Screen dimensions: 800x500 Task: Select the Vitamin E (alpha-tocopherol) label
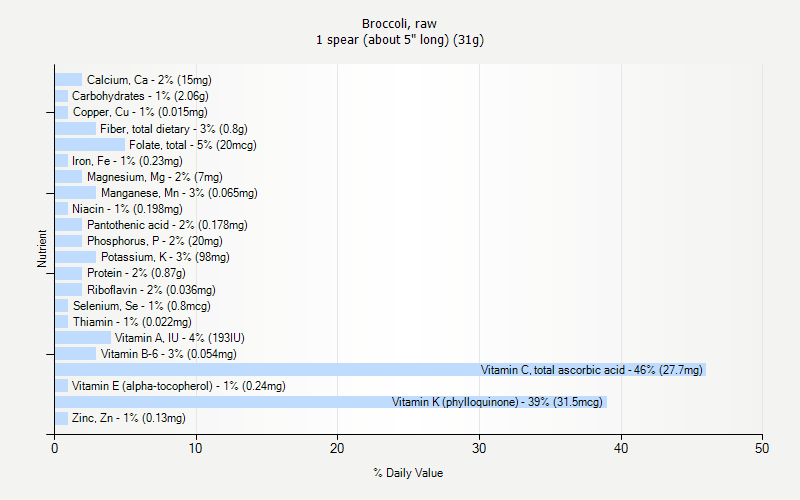point(178,386)
